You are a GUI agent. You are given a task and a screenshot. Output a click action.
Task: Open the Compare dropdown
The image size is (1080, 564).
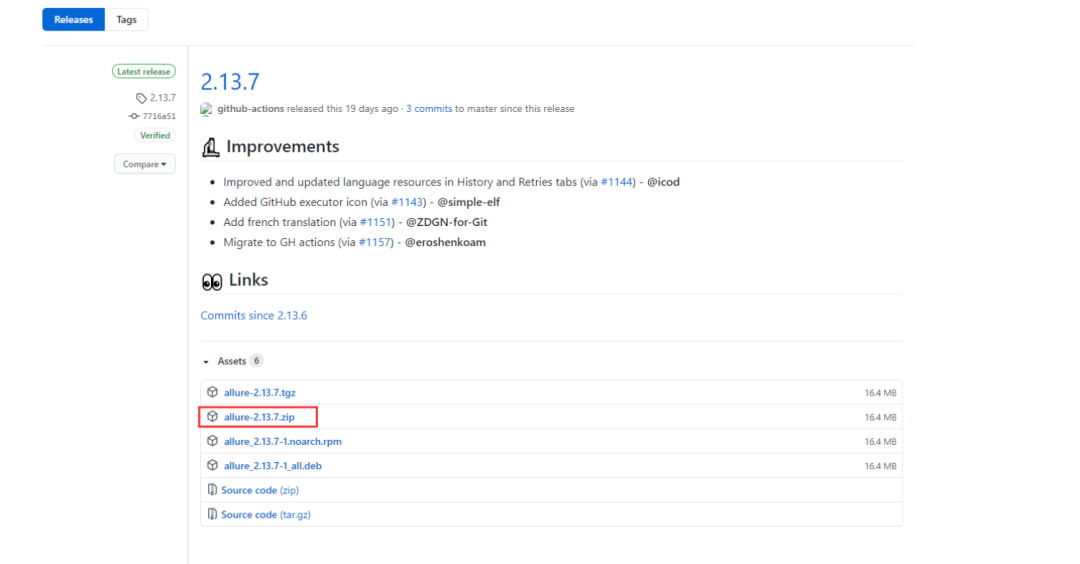(145, 164)
